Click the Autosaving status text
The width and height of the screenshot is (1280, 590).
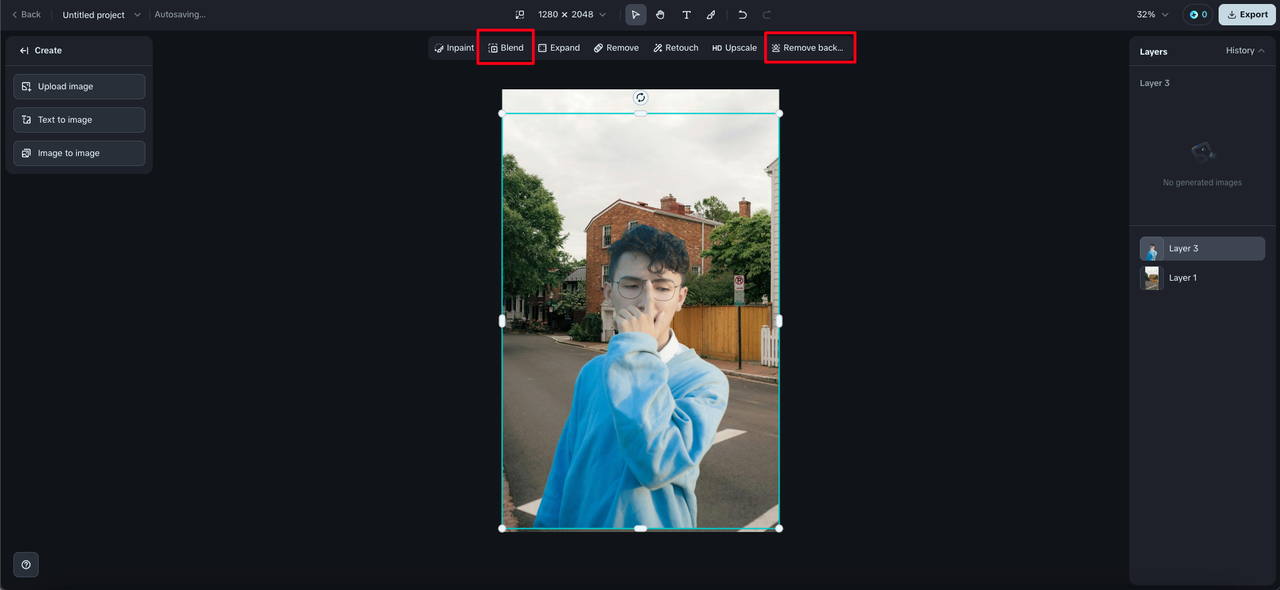tap(180, 15)
